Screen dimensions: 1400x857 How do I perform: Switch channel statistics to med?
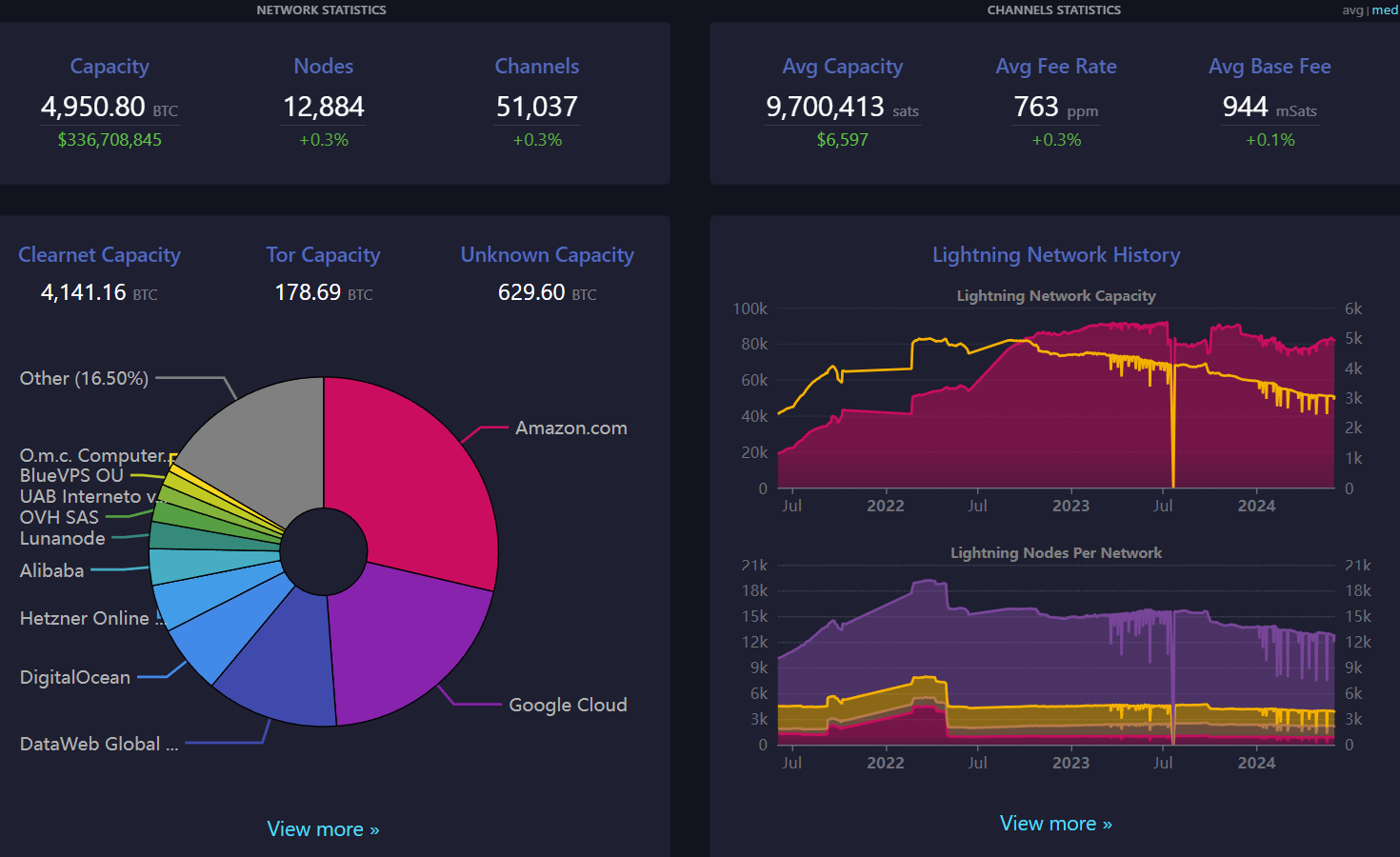[x=1385, y=10]
